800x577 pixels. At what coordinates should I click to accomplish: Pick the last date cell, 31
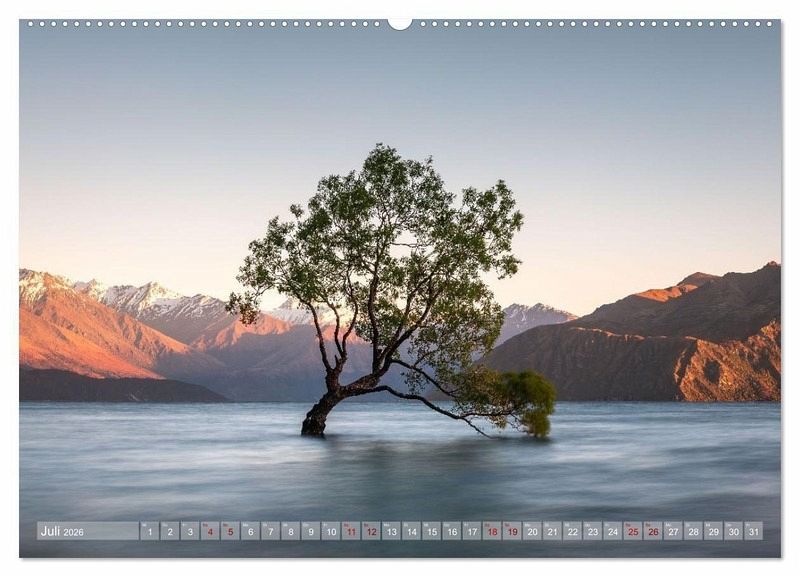point(754,531)
